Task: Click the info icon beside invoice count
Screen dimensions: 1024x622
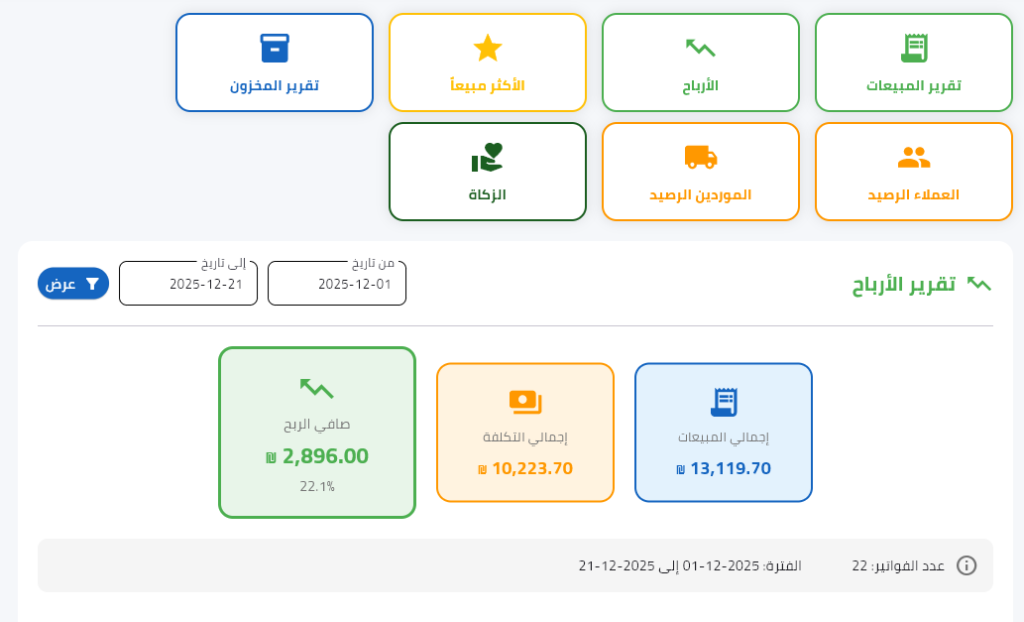Action: pos(966,565)
